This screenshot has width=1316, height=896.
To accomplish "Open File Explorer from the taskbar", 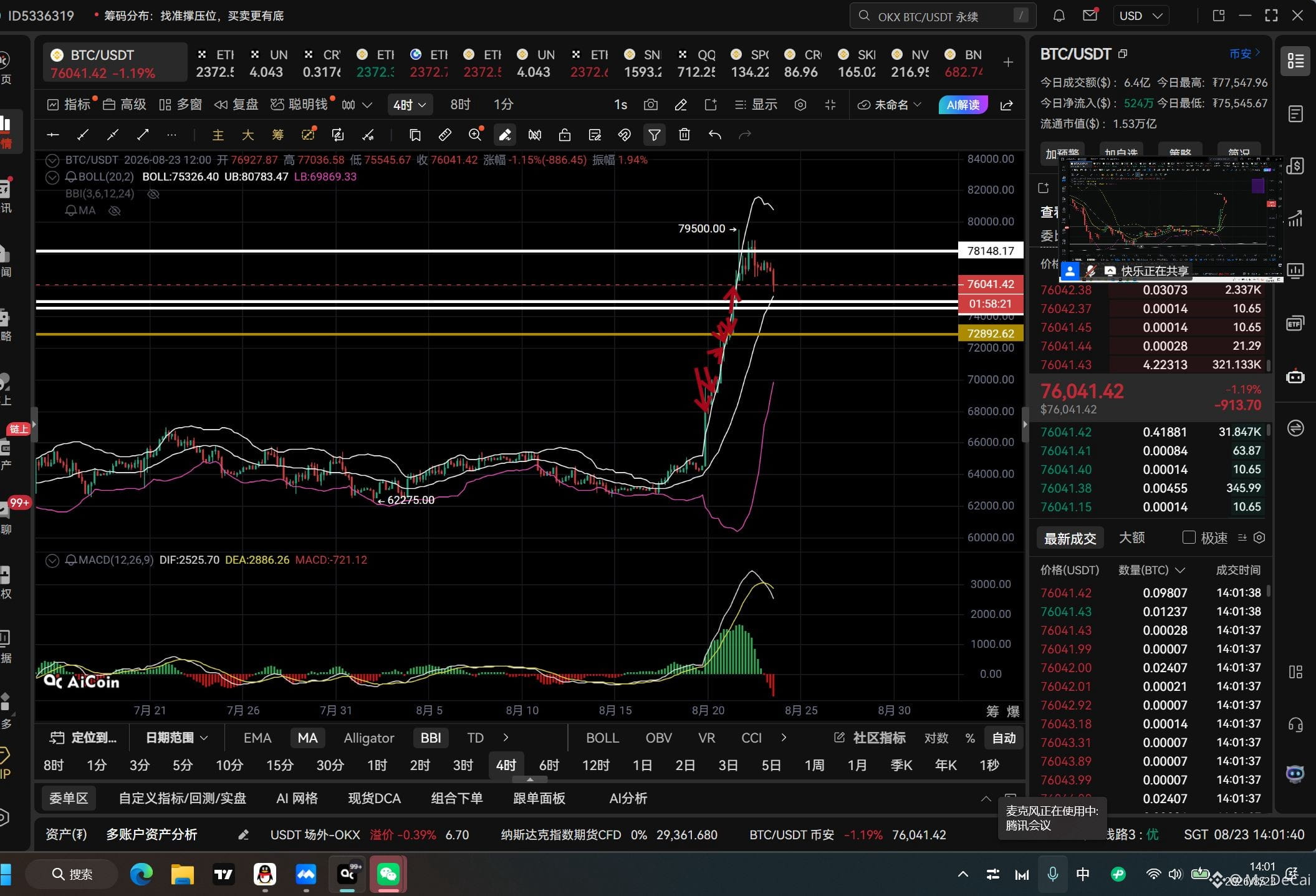I will coord(183,874).
